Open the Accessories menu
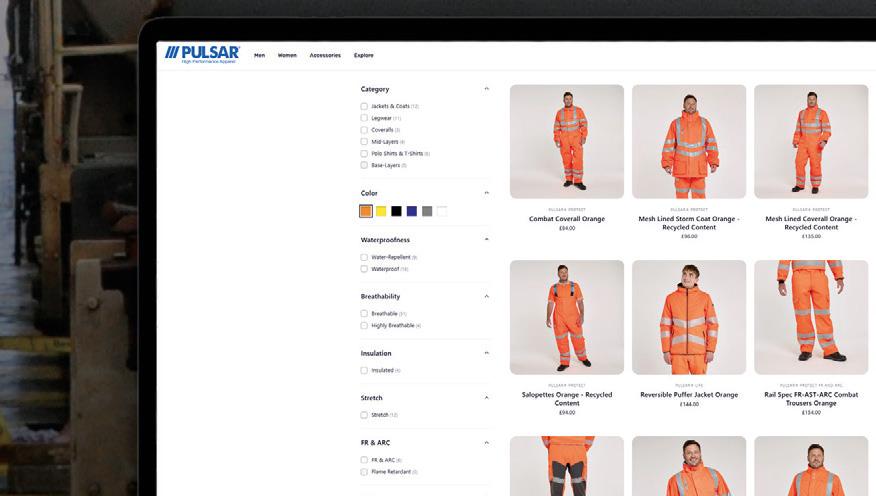Viewport: 876px width, 496px height. (325, 55)
